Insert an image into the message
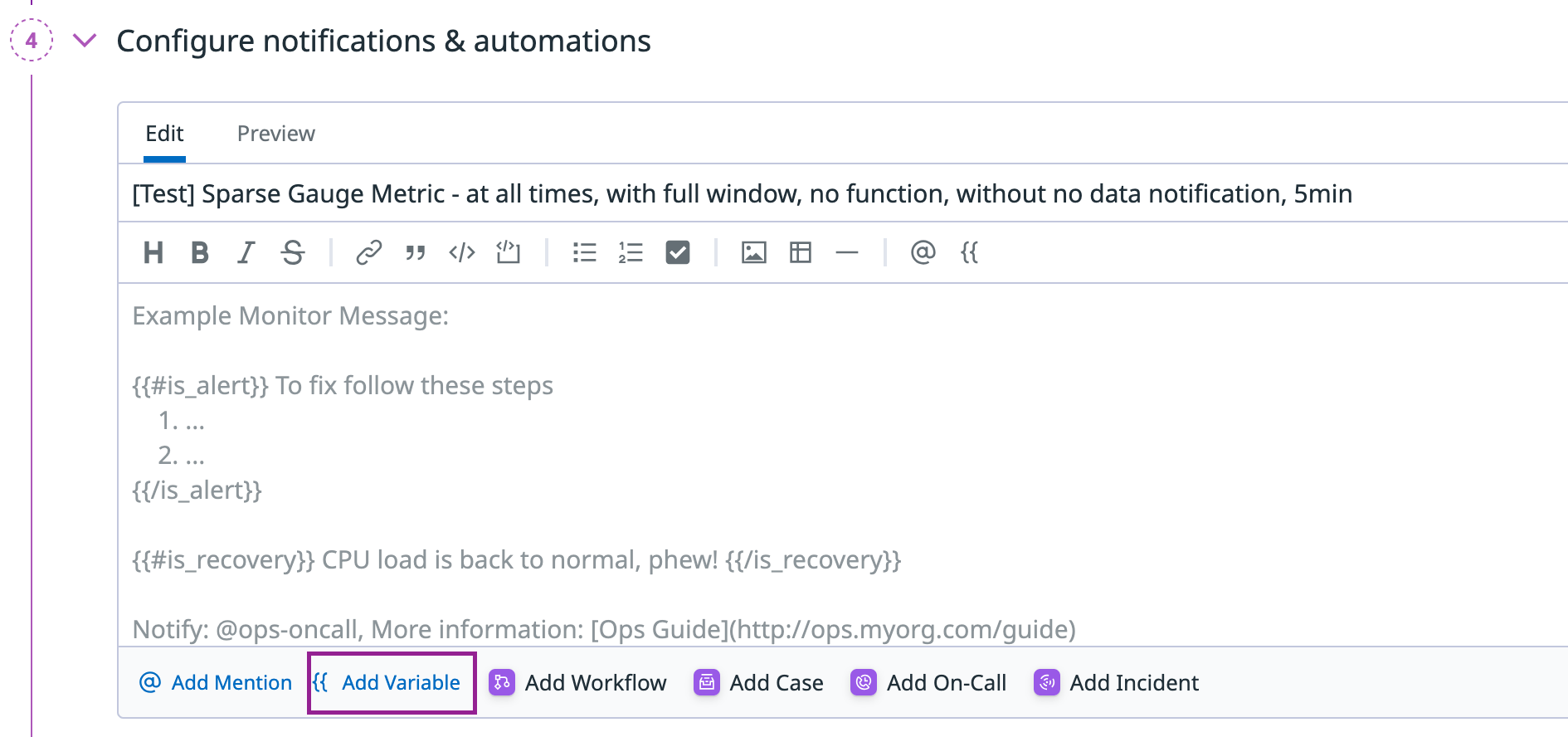The width and height of the screenshot is (1568, 737). click(753, 252)
